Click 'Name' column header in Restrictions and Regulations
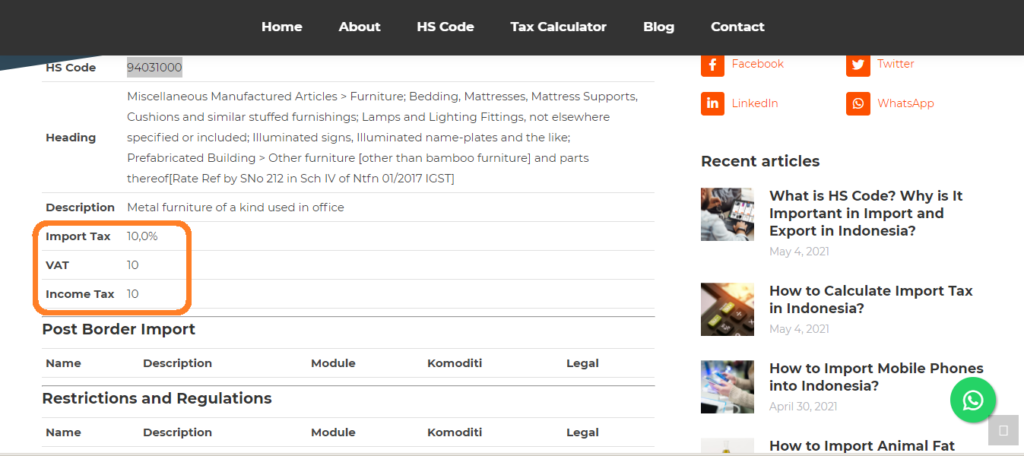This screenshot has height=456, width=1024. [63, 432]
